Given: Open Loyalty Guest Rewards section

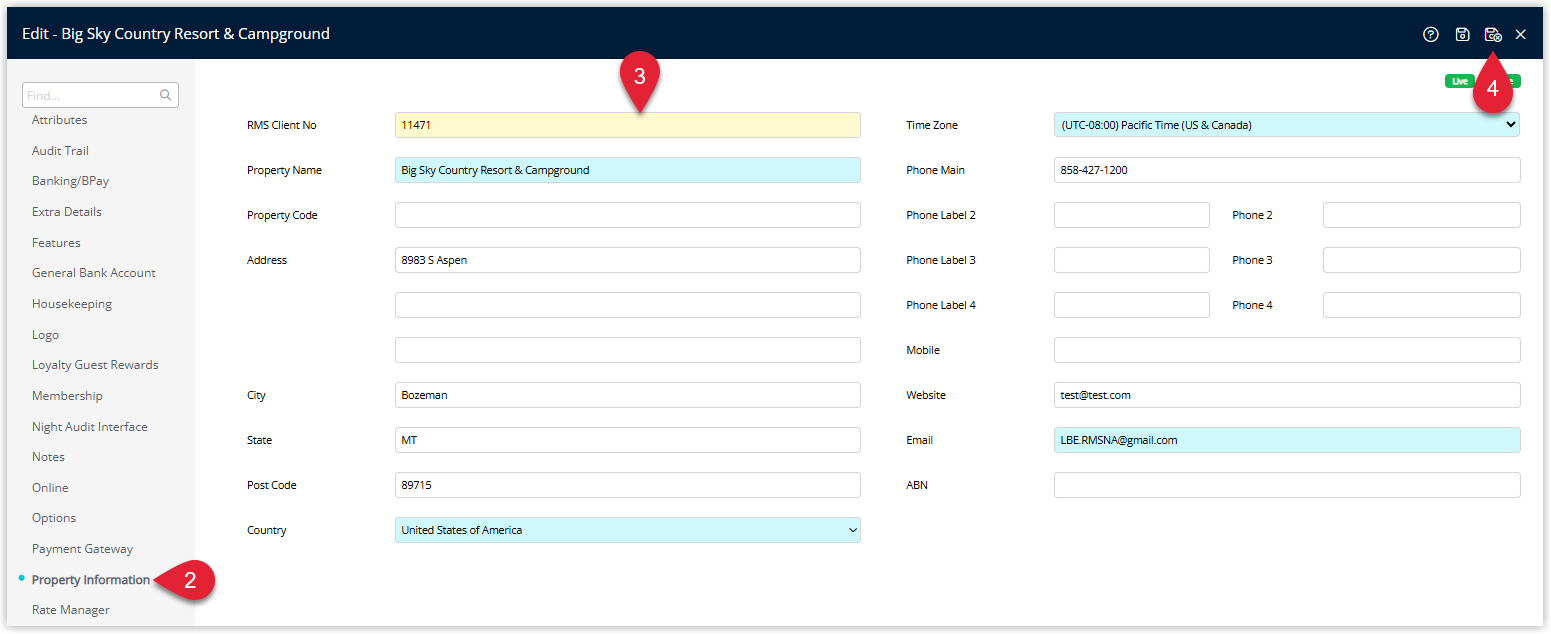Looking at the screenshot, I should 95,365.
